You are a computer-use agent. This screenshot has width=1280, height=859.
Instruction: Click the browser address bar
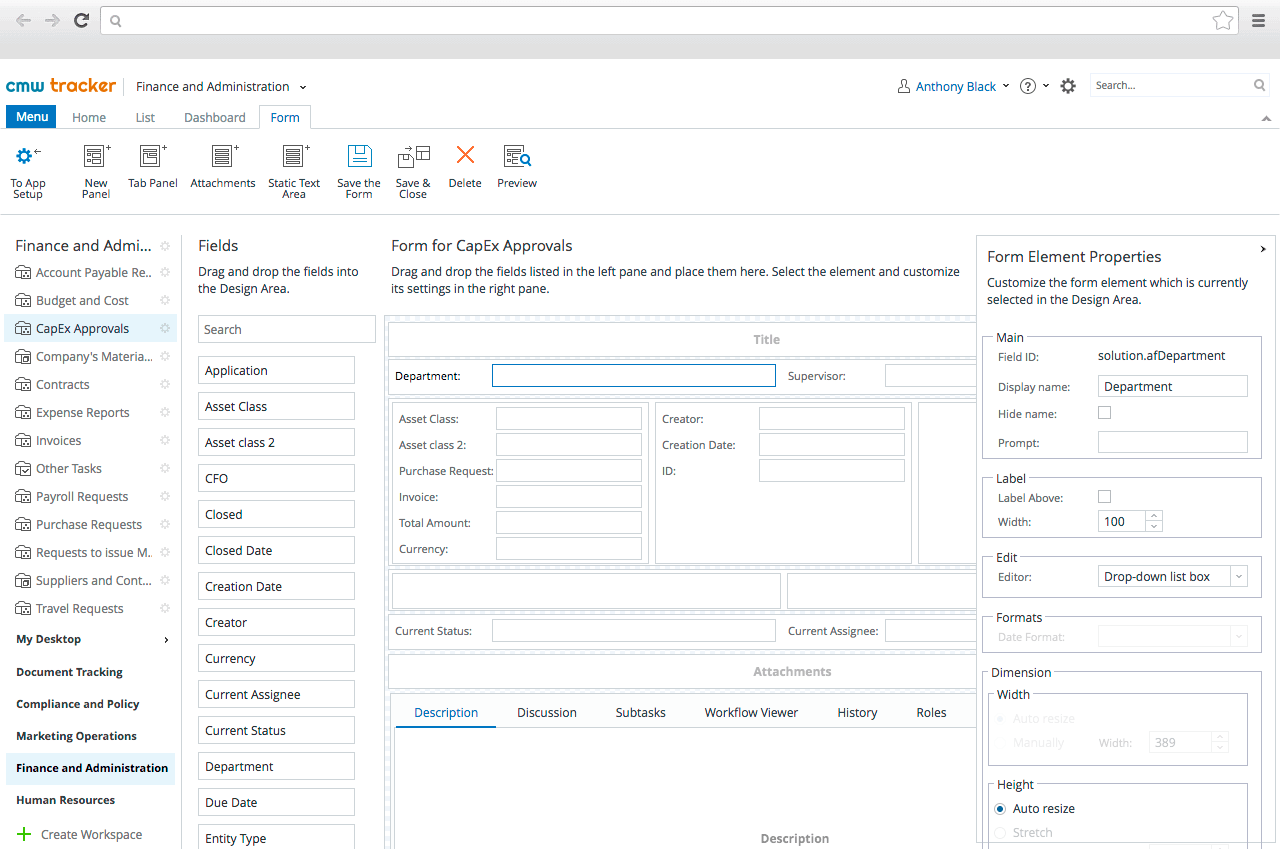[668, 20]
